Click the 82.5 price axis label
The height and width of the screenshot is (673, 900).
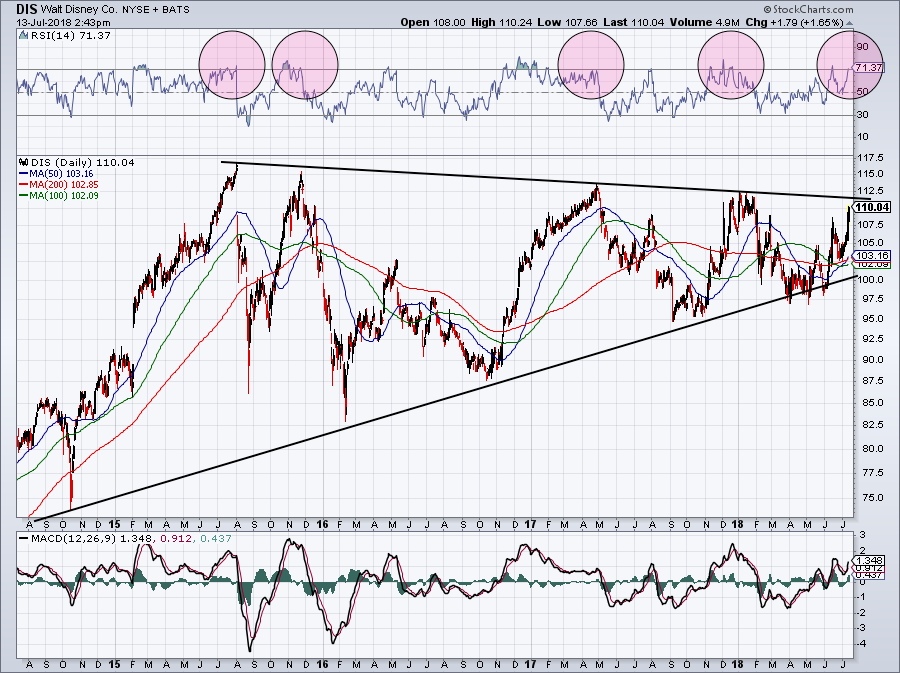(x=871, y=425)
